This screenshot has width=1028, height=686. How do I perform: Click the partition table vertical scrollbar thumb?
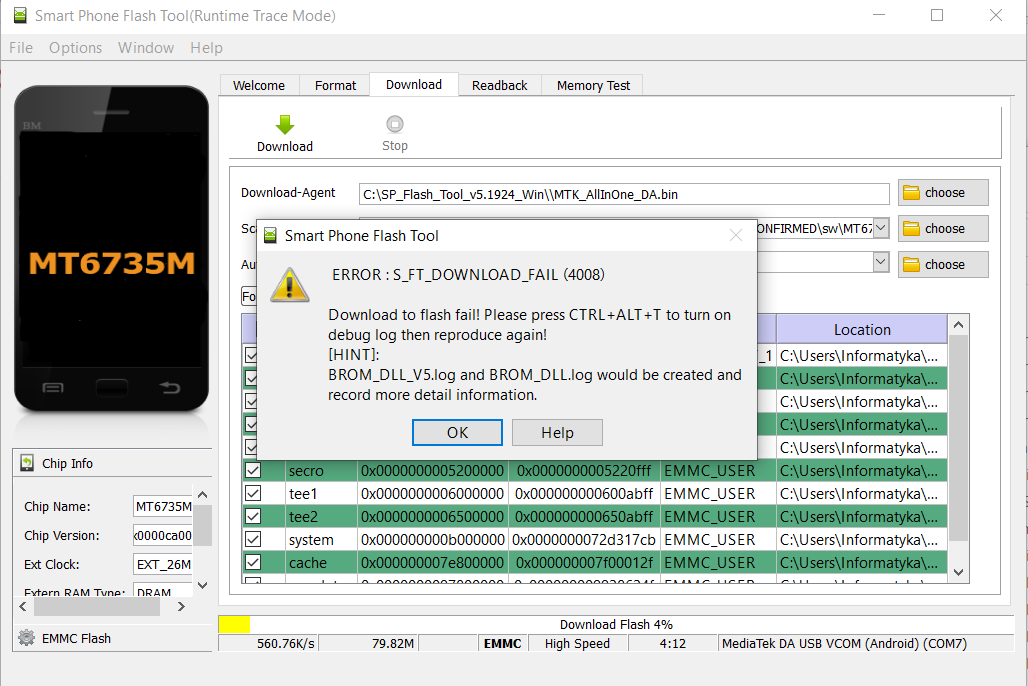[x=959, y=438]
